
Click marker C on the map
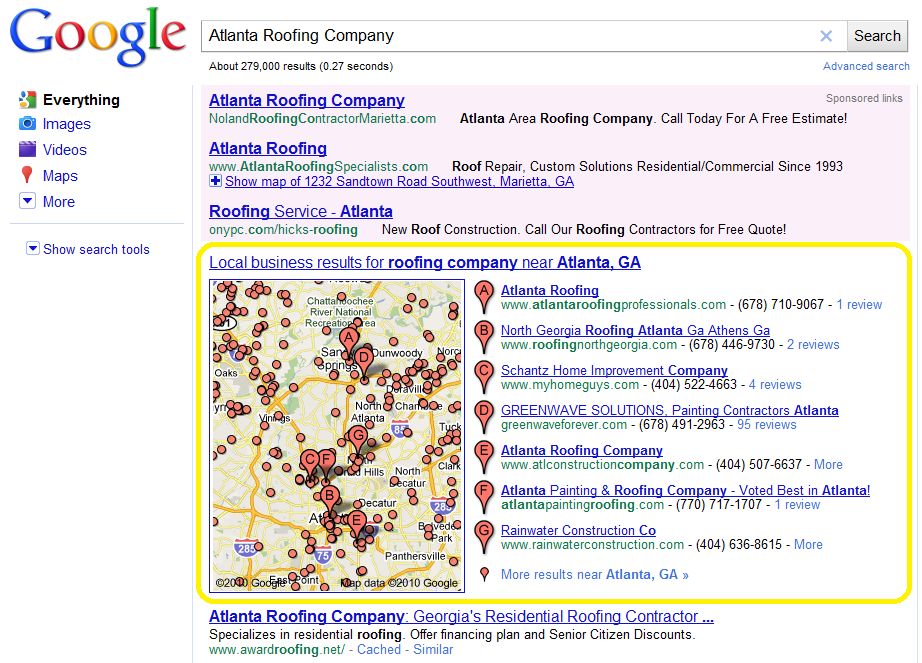pyautogui.click(x=310, y=463)
